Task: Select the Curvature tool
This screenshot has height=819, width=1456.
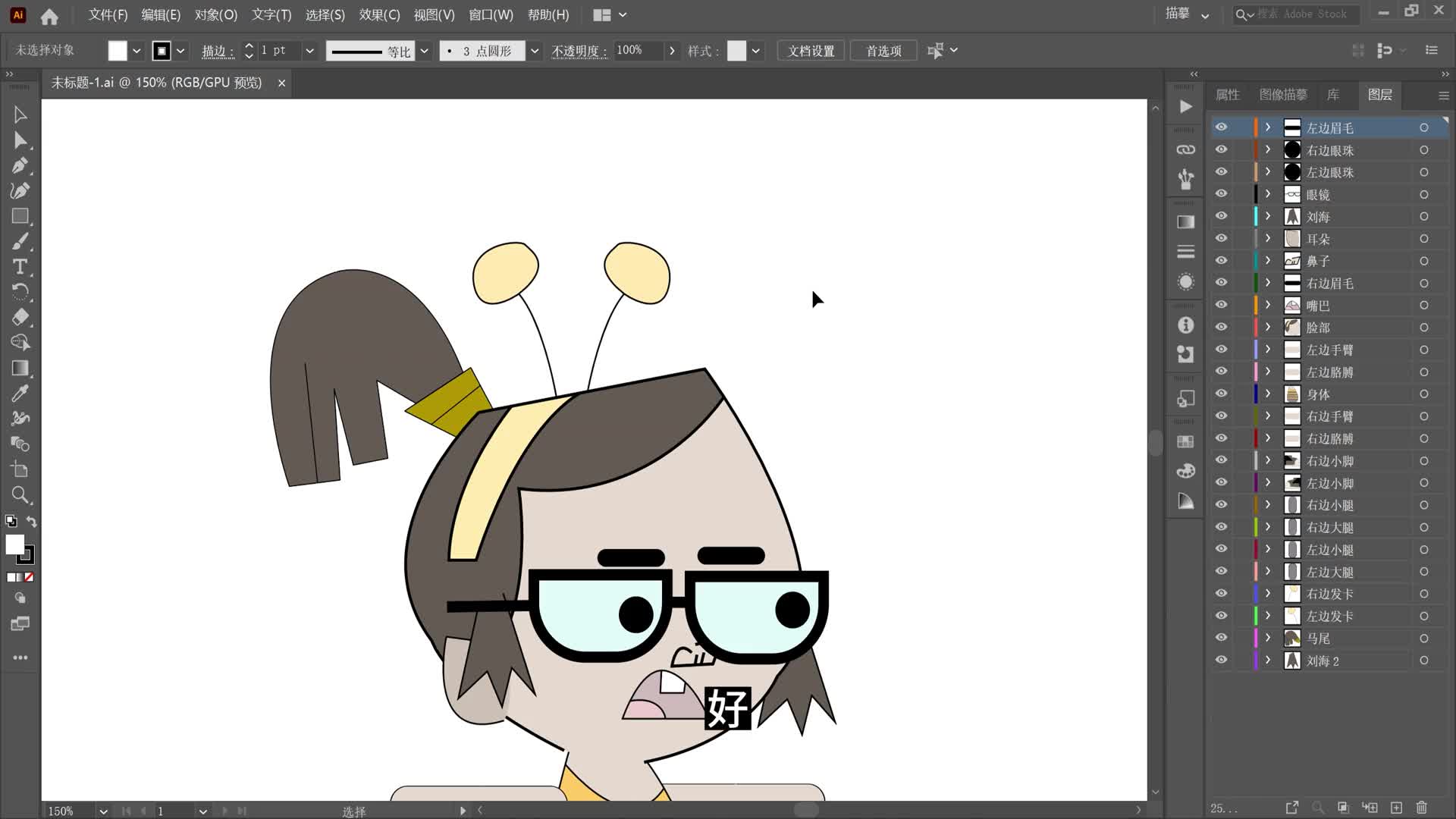Action: click(20, 190)
